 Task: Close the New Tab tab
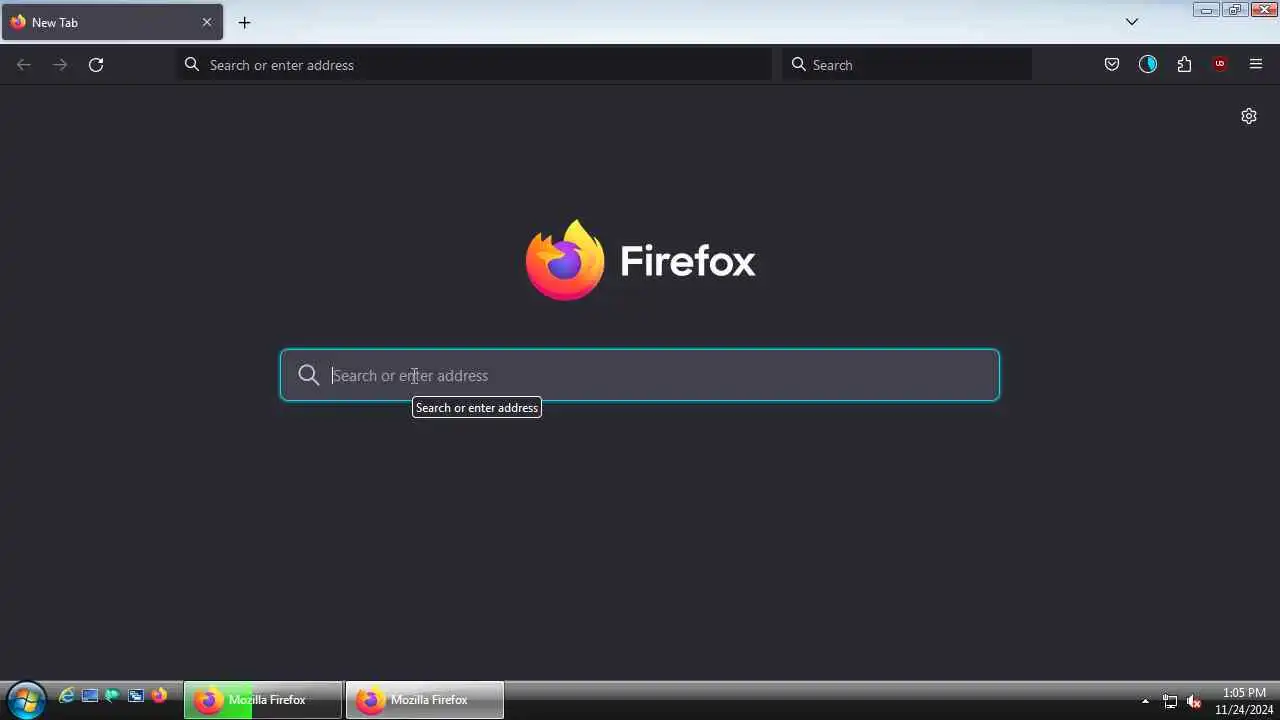point(207,22)
